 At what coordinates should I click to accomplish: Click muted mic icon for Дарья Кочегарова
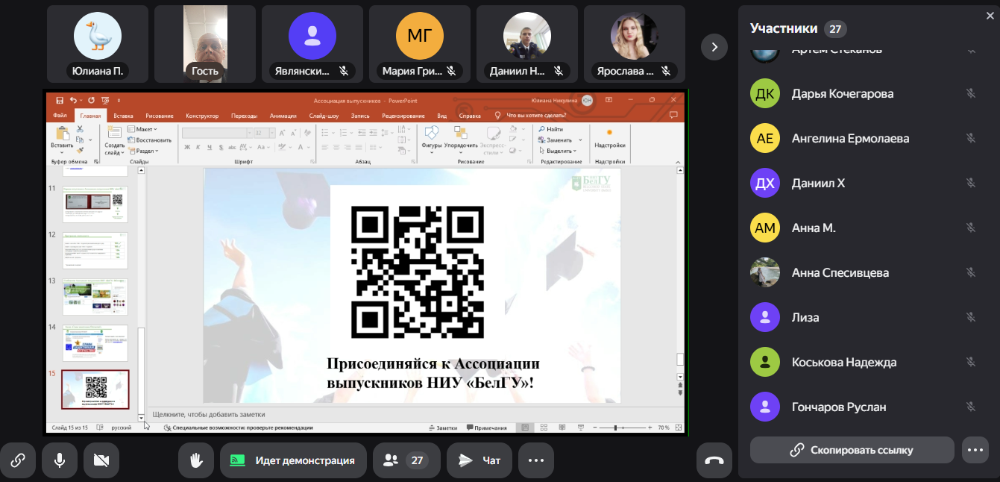pyautogui.click(x=971, y=94)
